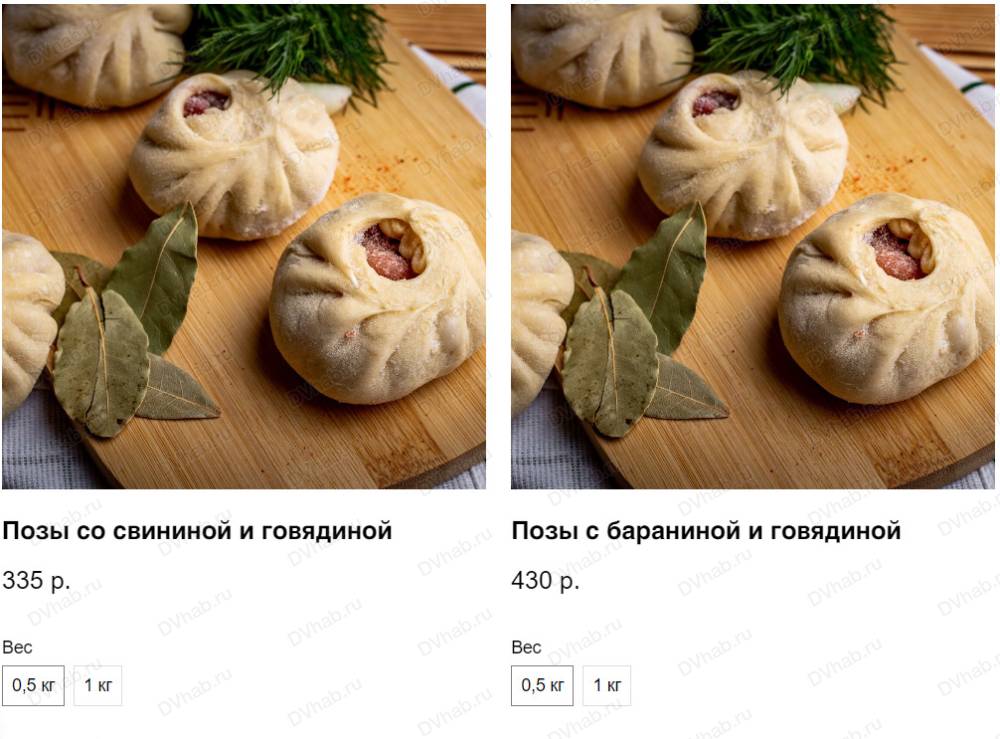The width and height of the screenshot is (1000, 739).
Task: Open Позы с бараниной и говядиной title
Action: pyautogui.click(x=706, y=530)
